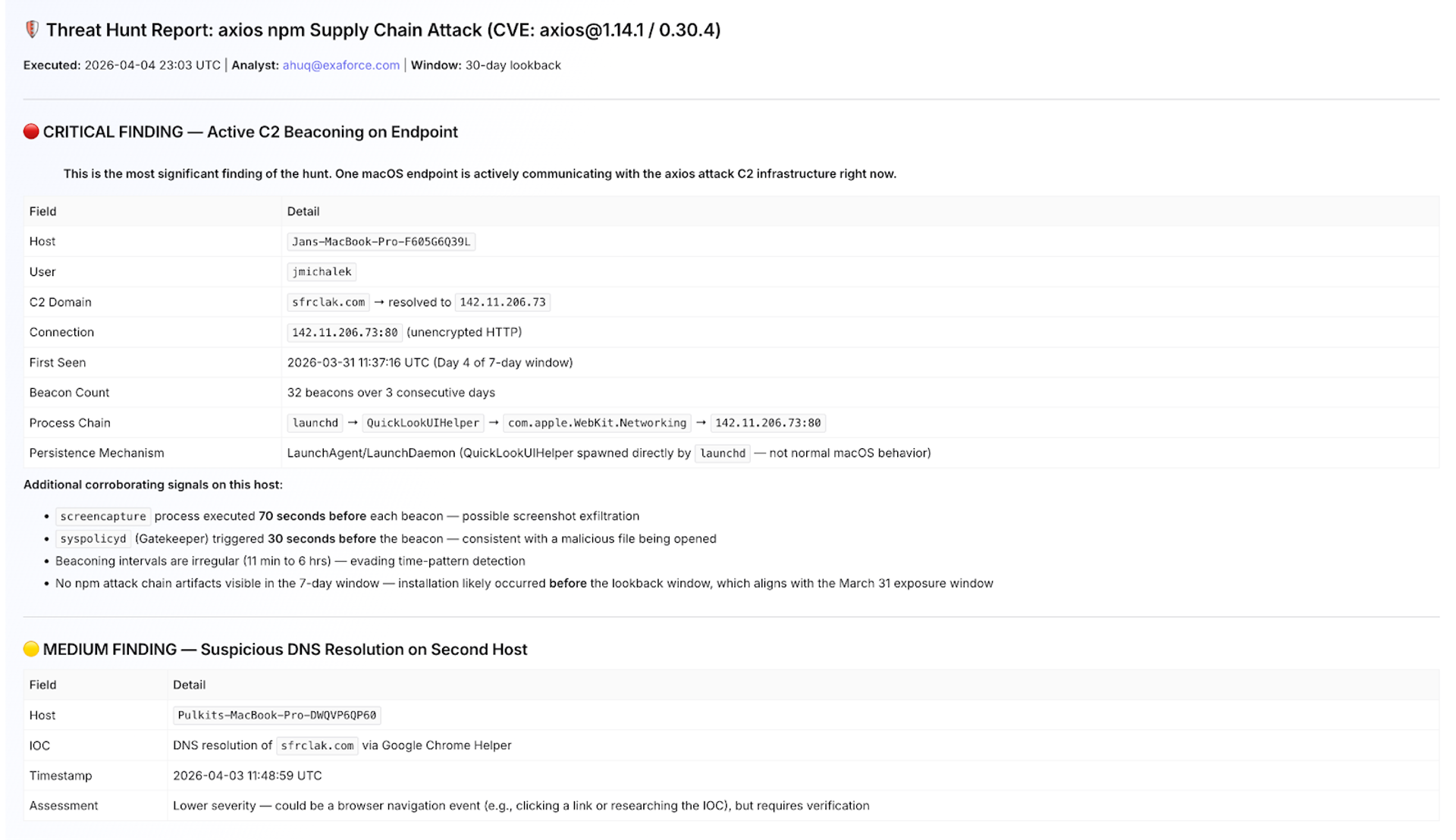Click the syspolicyd Gatekeeper tag

(x=93, y=539)
